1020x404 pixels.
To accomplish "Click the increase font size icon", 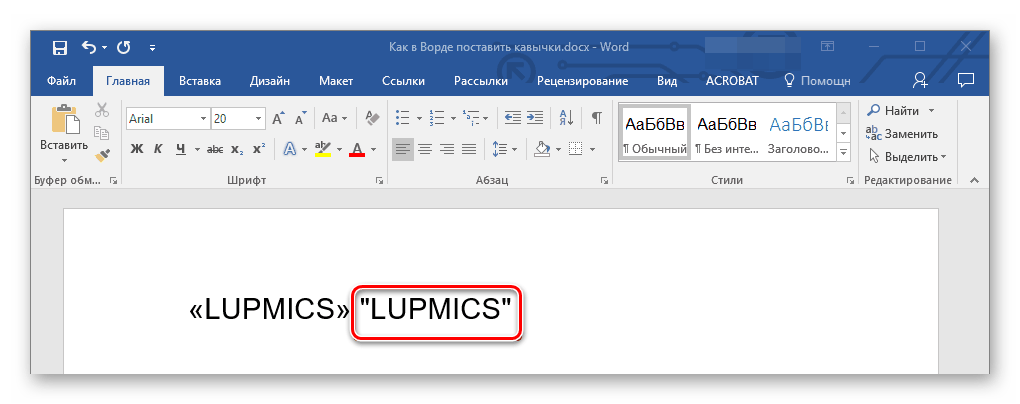I will point(278,118).
